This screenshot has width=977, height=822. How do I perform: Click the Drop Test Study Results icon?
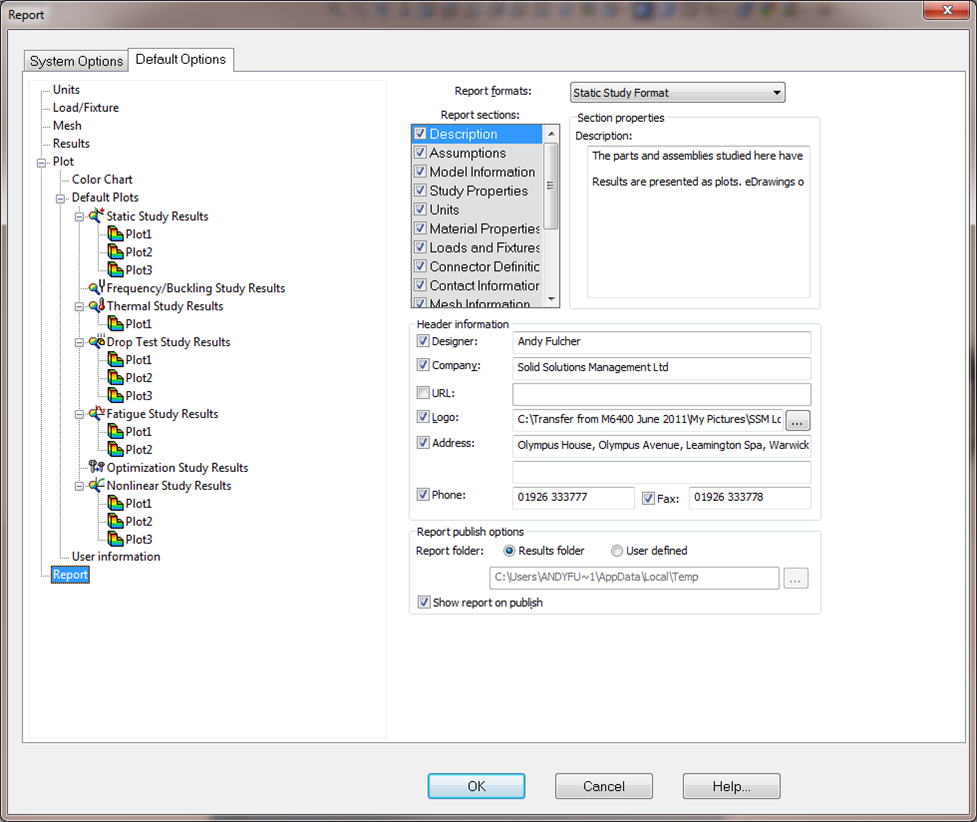click(97, 342)
